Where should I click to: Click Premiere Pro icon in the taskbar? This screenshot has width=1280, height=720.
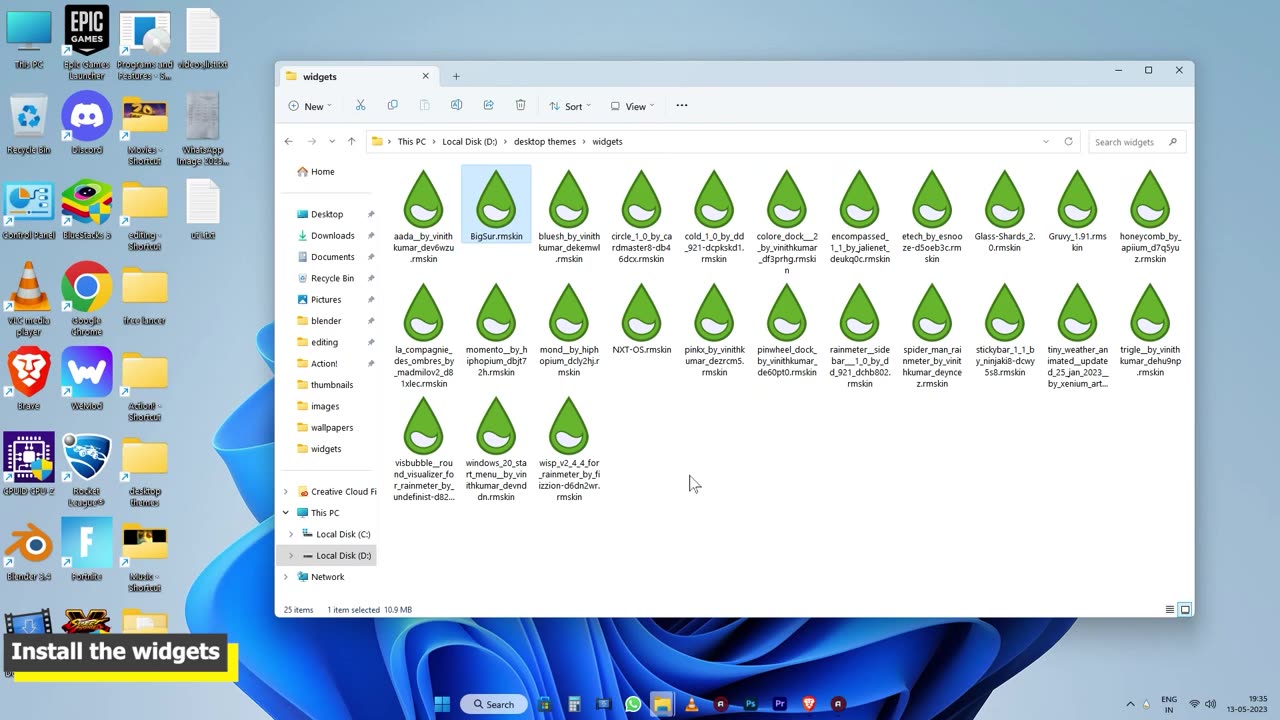tap(779, 704)
